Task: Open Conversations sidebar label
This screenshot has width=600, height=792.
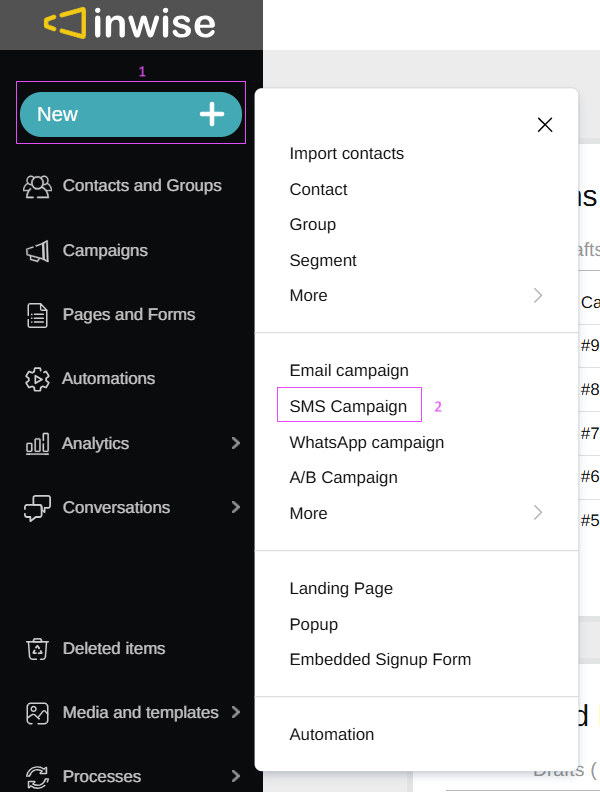Action: coord(116,507)
